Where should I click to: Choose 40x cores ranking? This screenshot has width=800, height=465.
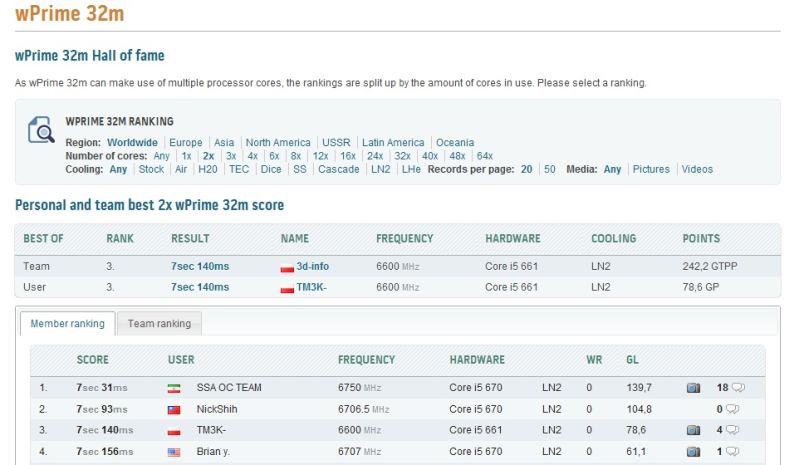[x=430, y=156]
